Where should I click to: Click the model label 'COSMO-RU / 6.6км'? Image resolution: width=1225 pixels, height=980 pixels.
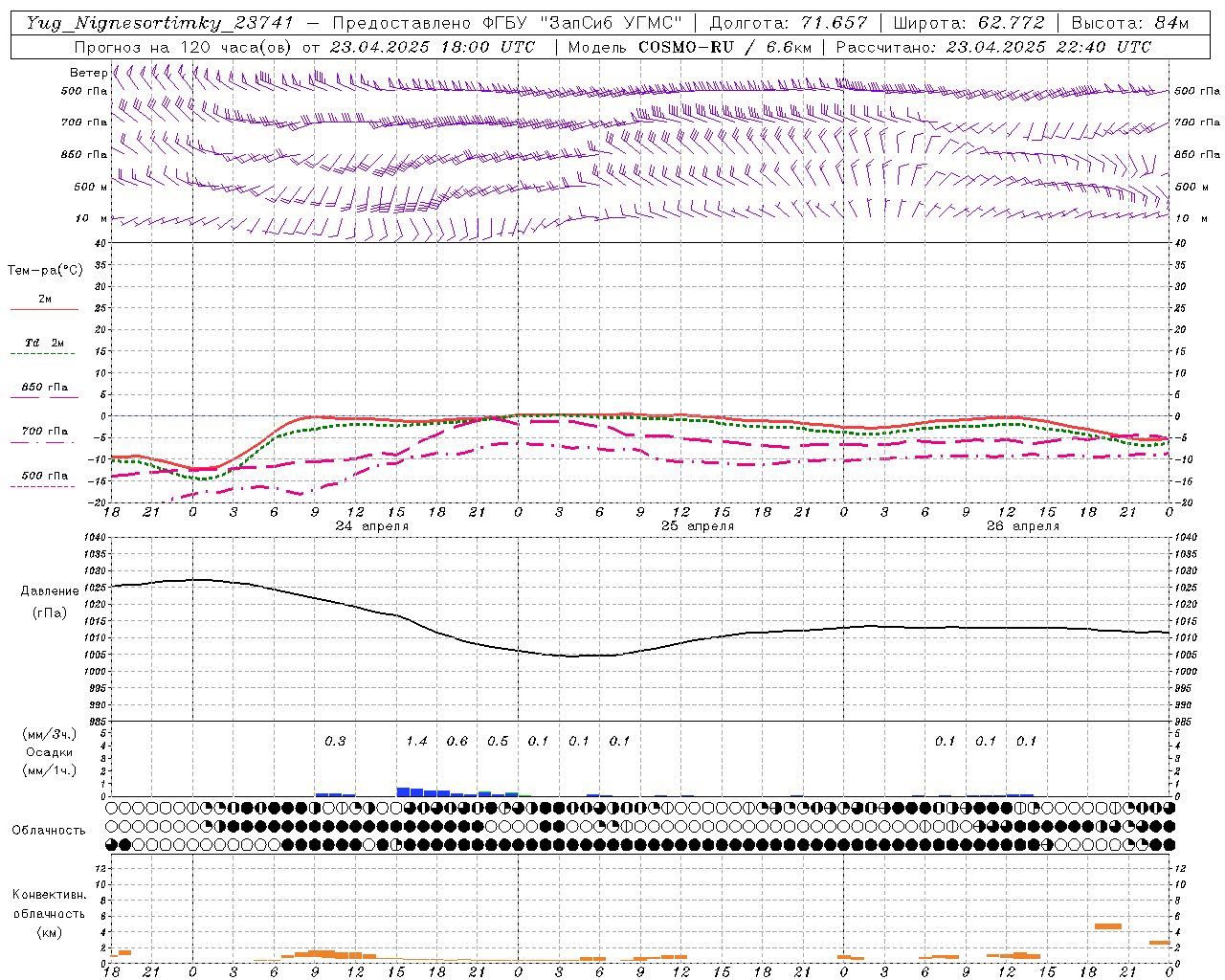[x=724, y=47]
